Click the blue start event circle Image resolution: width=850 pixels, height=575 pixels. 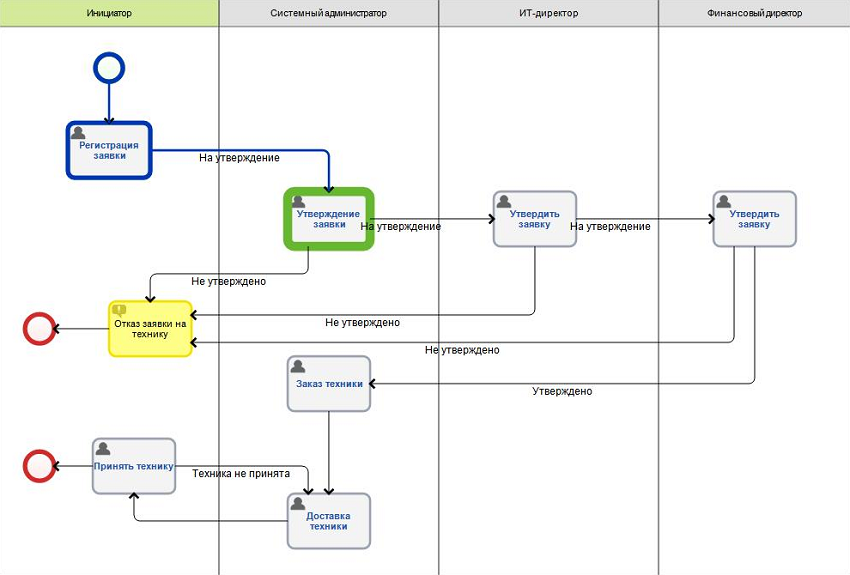(109, 68)
